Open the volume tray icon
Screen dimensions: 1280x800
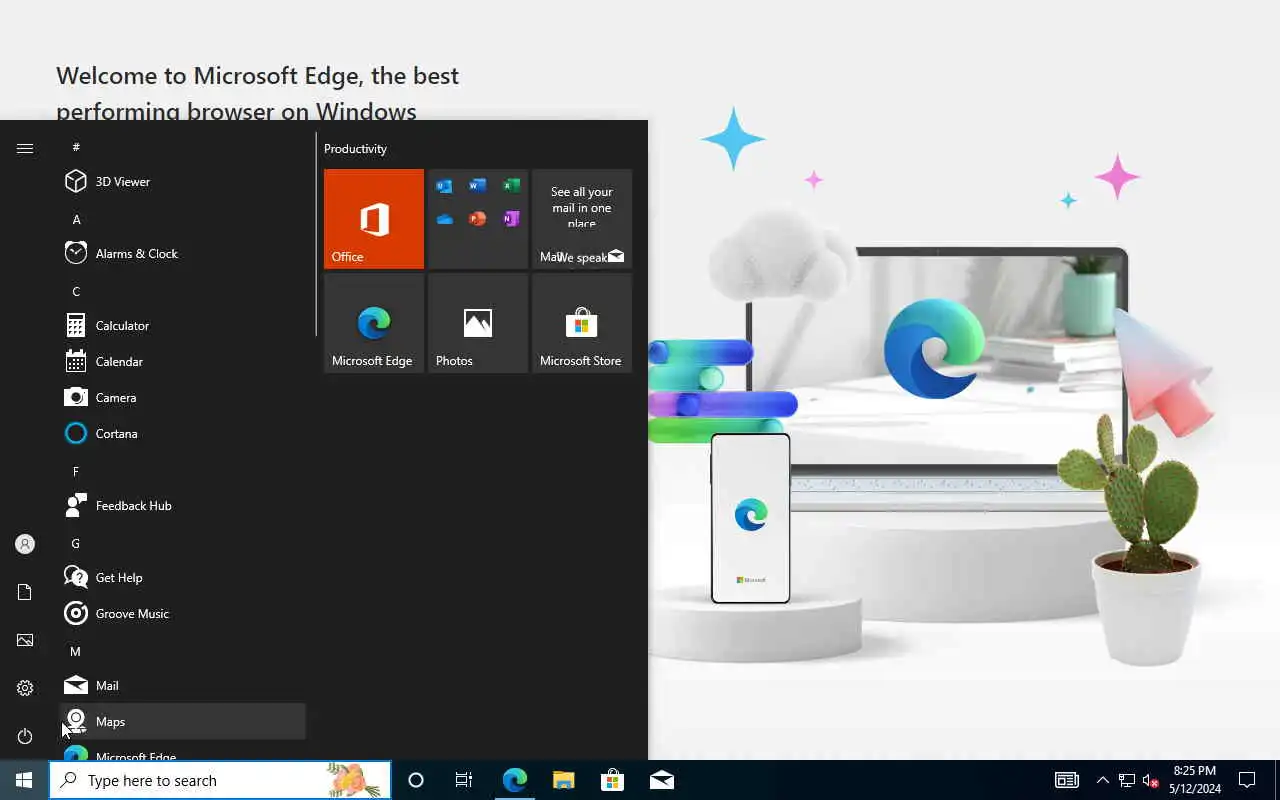1150,780
